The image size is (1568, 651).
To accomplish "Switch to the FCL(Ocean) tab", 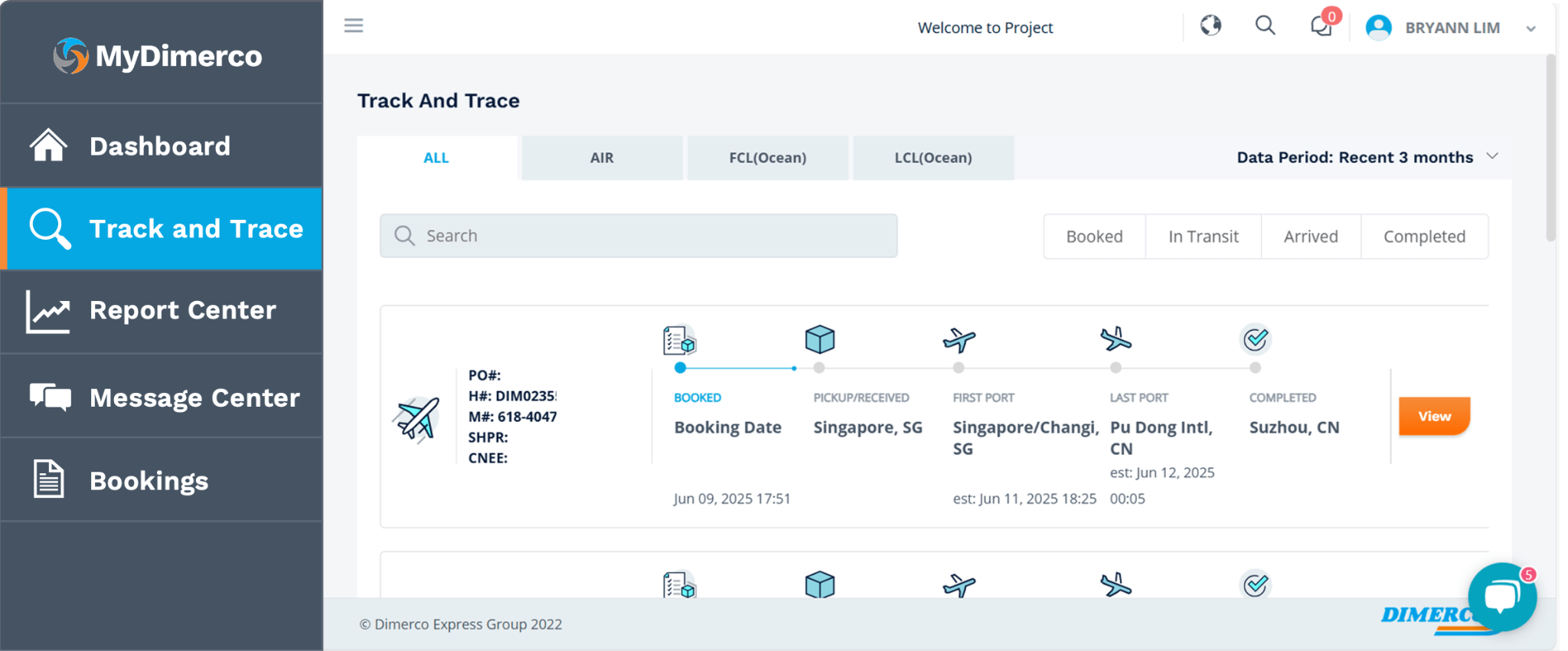I will click(x=768, y=158).
